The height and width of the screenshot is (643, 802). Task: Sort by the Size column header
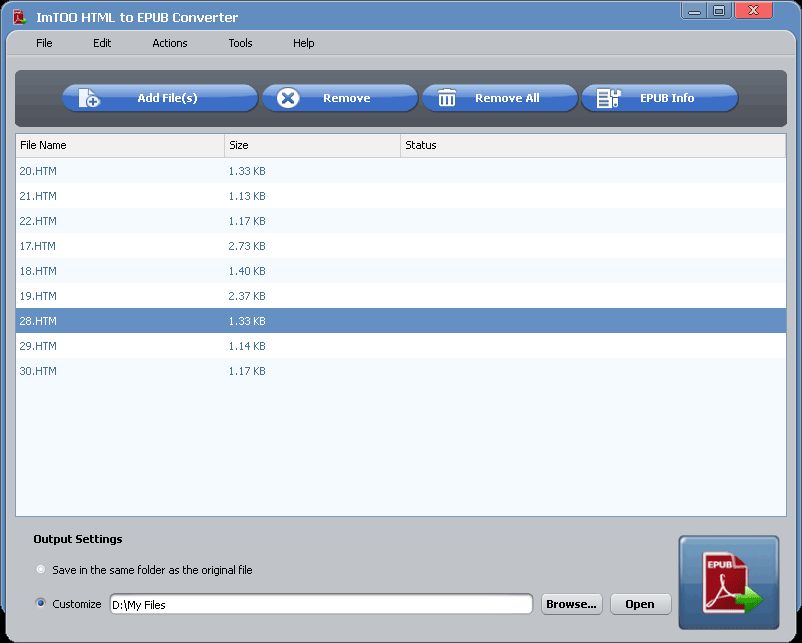pyautogui.click(x=313, y=145)
